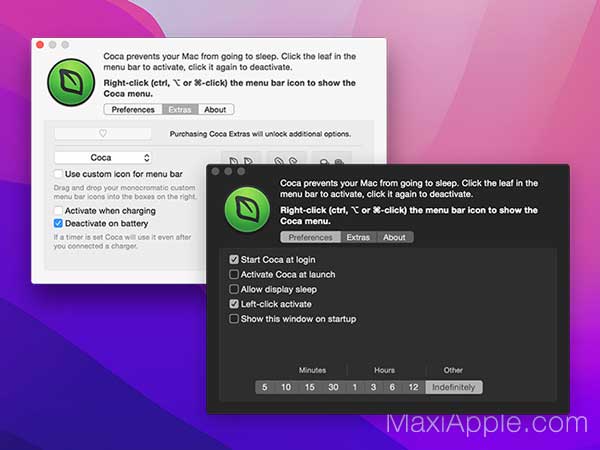Set timer to 10 minutes
This screenshot has height=450, width=600.
click(286, 387)
